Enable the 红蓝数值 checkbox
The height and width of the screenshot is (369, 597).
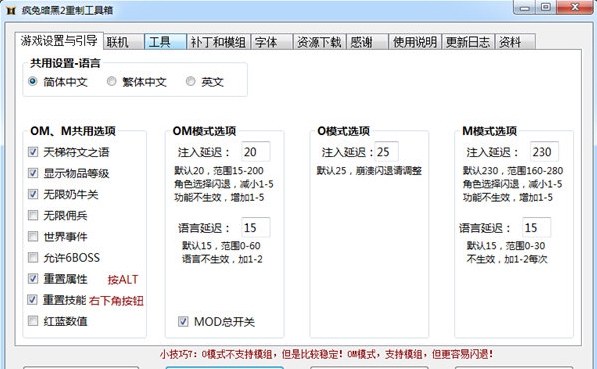33,321
